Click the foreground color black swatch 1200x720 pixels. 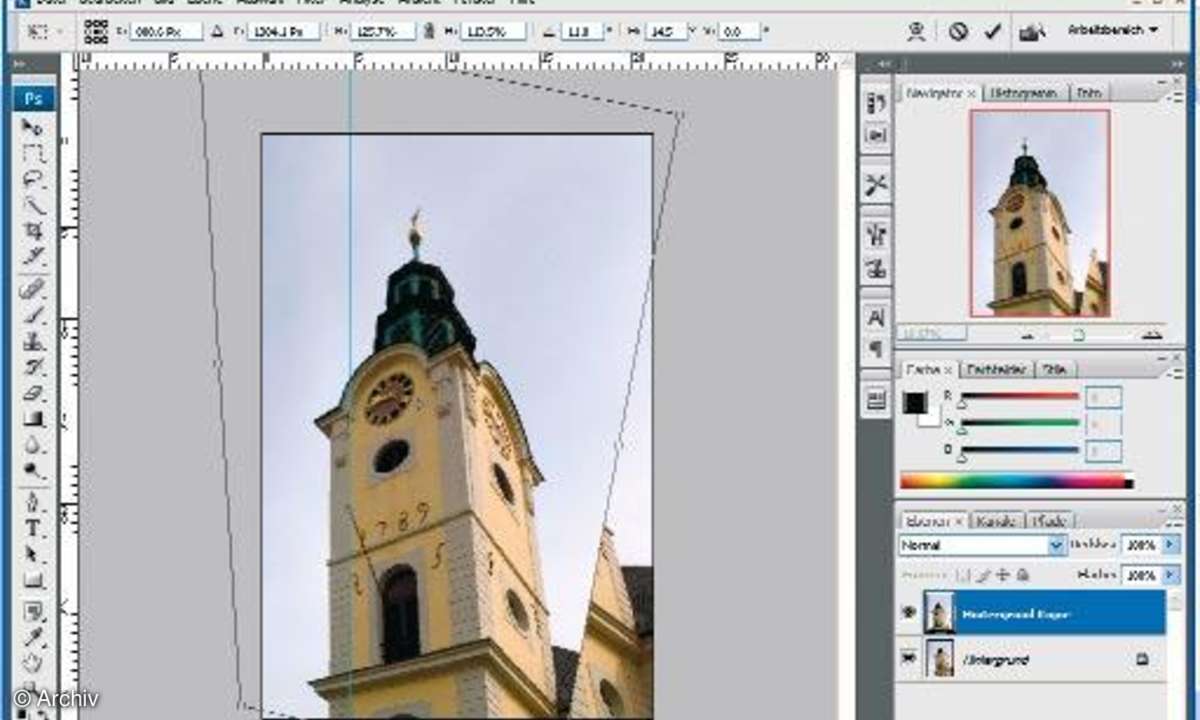click(x=915, y=403)
